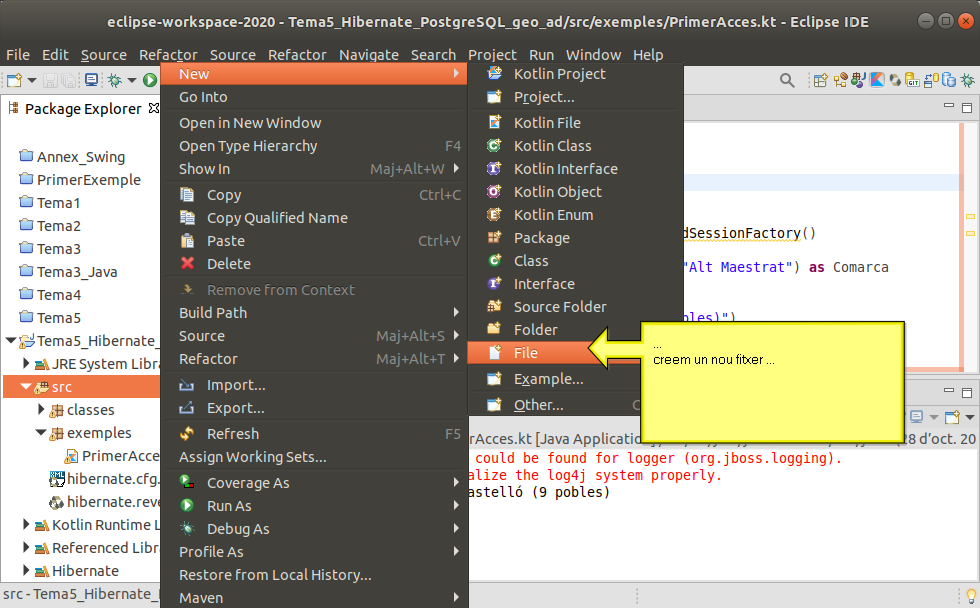Expand the Profile As submenu
Image resolution: width=980 pixels, height=608 pixels.
coord(314,552)
